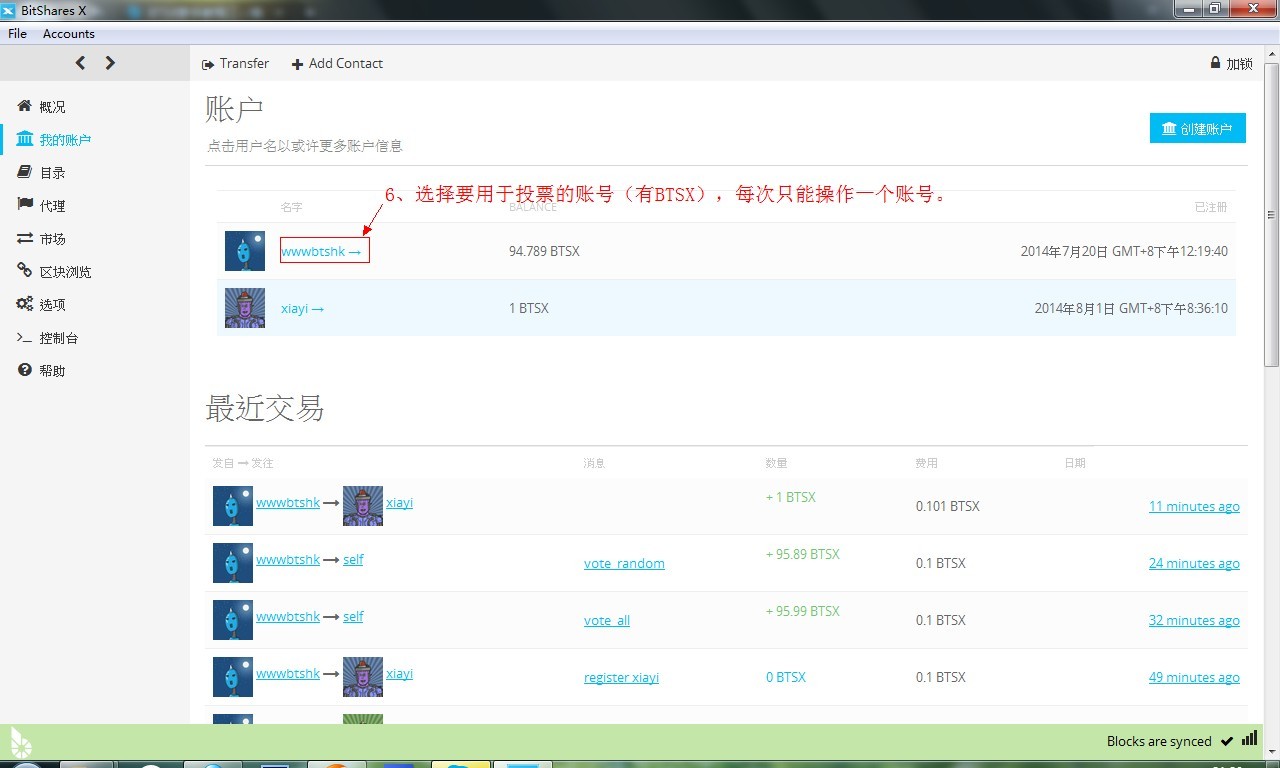Click wwwbtshk registration date 2014年7月20日
This screenshot has width=1280, height=768.
[1124, 251]
